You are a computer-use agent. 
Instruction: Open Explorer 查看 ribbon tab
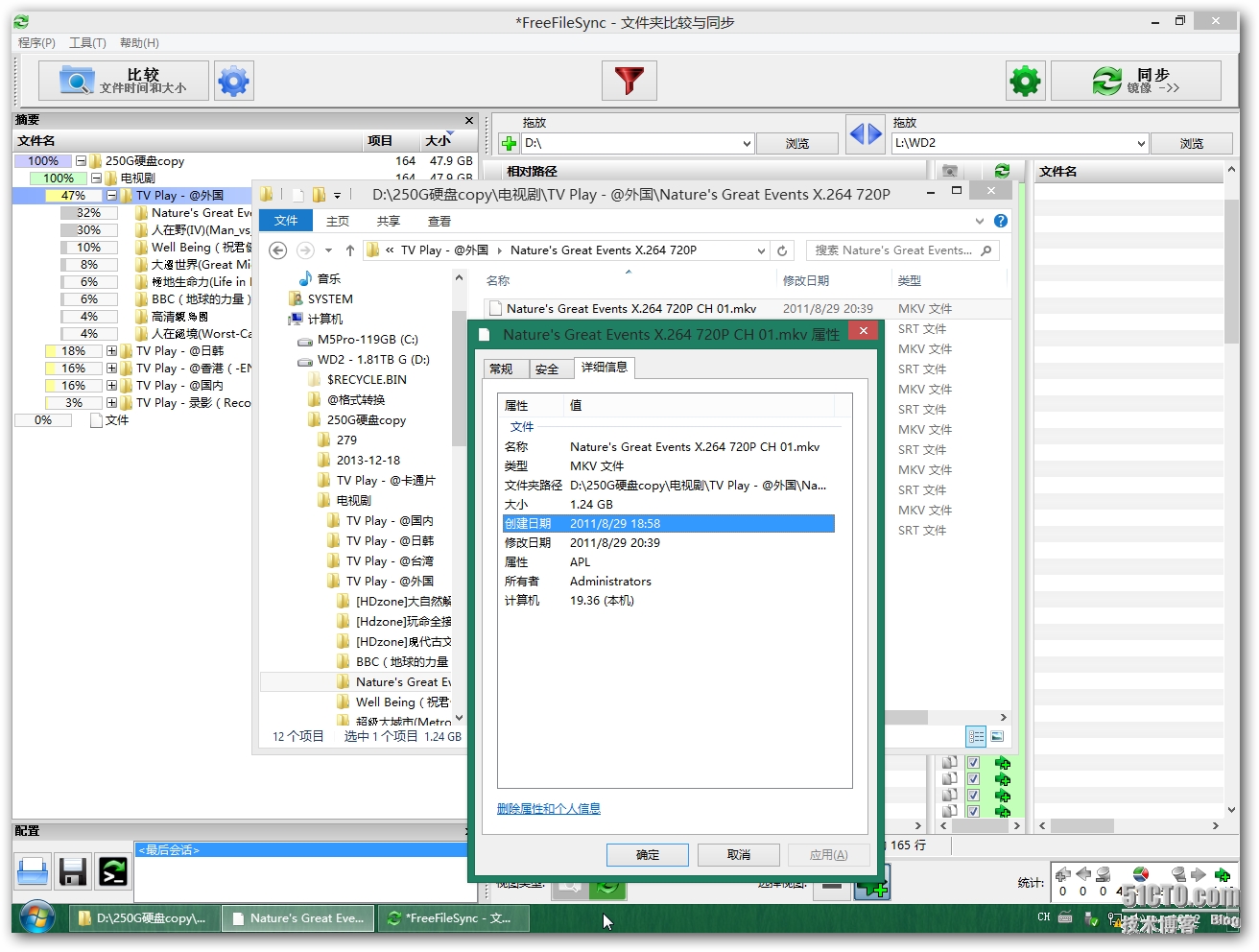pyautogui.click(x=439, y=221)
